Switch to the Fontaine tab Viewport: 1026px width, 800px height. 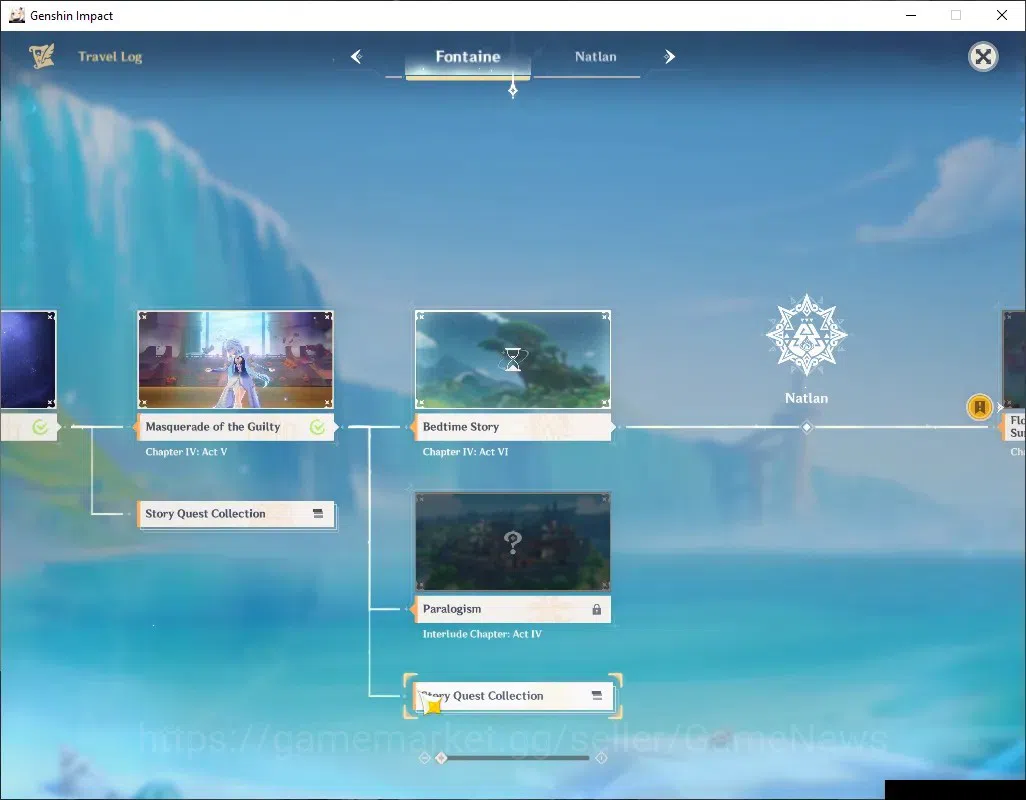tap(468, 58)
